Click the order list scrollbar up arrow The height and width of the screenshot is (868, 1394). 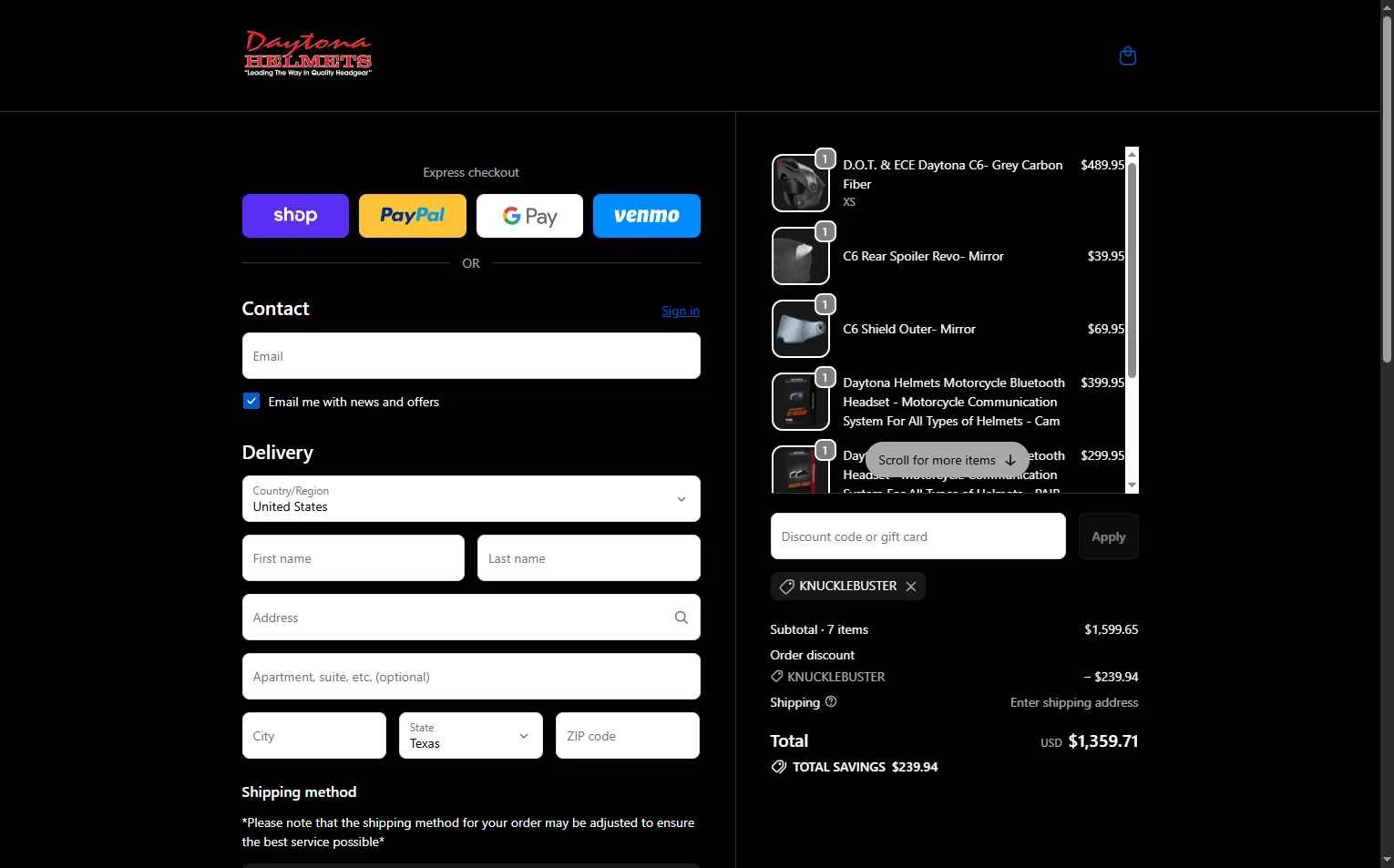pyautogui.click(x=1132, y=153)
